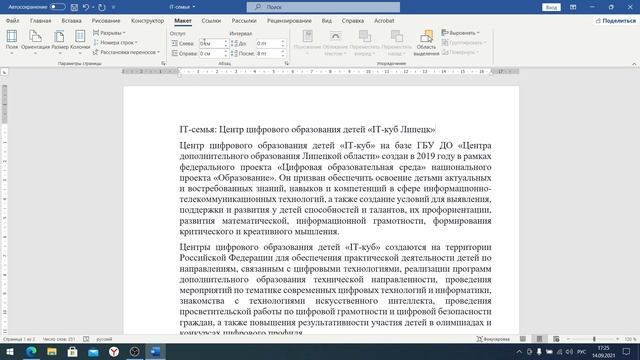The height and width of the screenshot is (360, 640).
Task: Open the Колонки columns menu
Action: click(80, 42)
